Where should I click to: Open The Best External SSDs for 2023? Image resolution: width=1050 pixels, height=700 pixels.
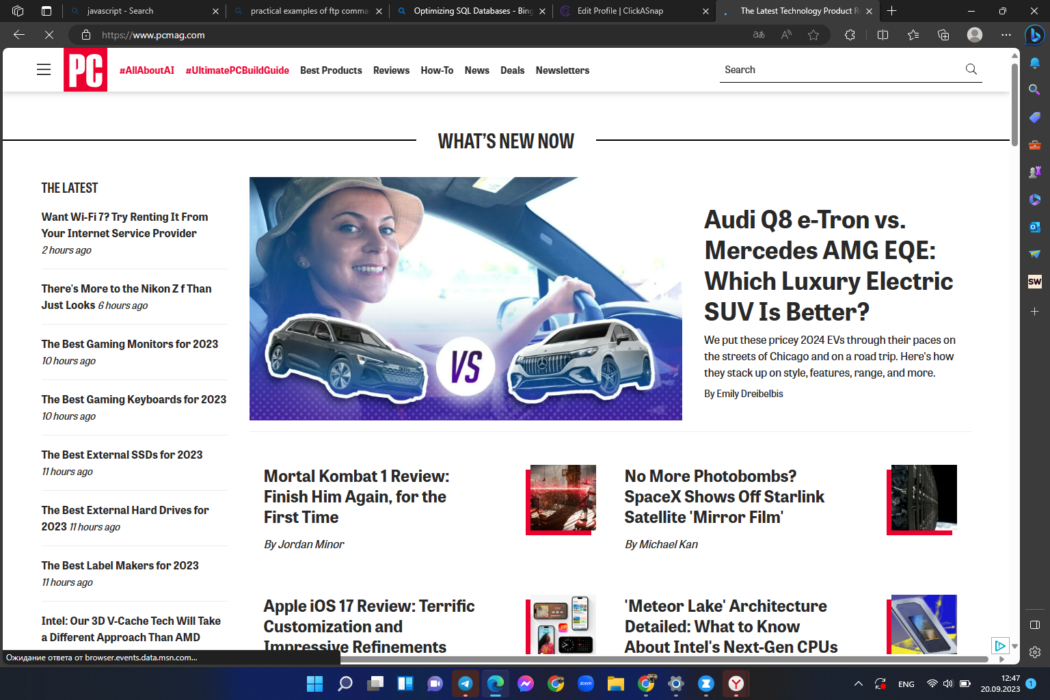pos(122,454)
